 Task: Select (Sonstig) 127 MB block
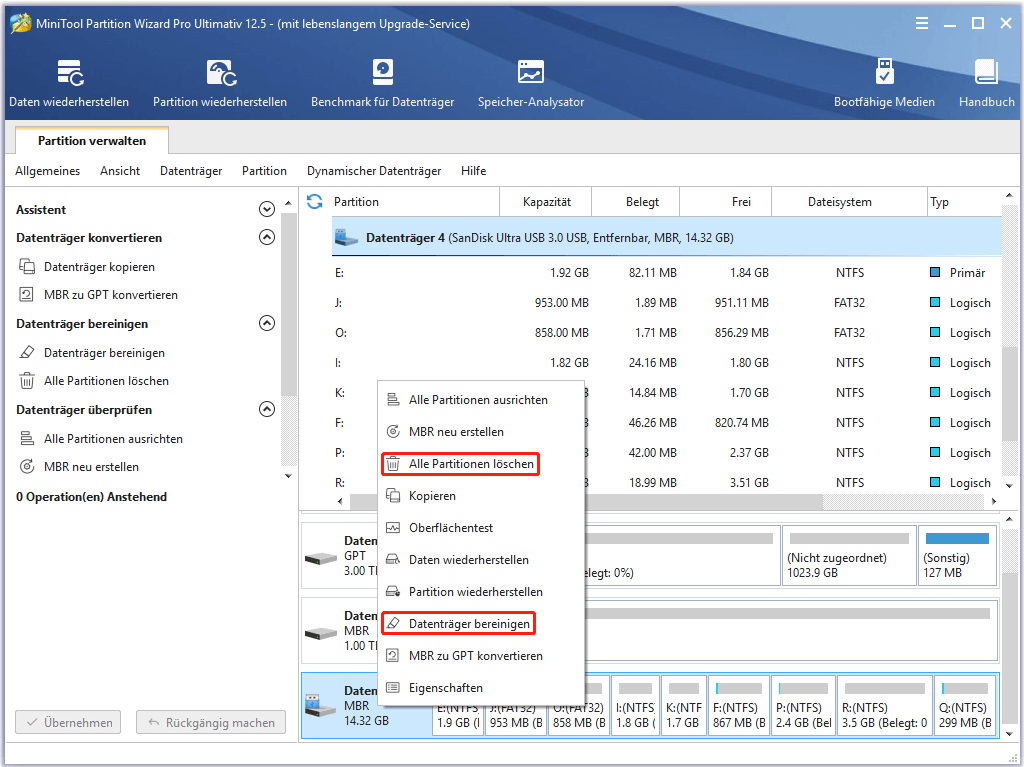[x=957, y=555]
